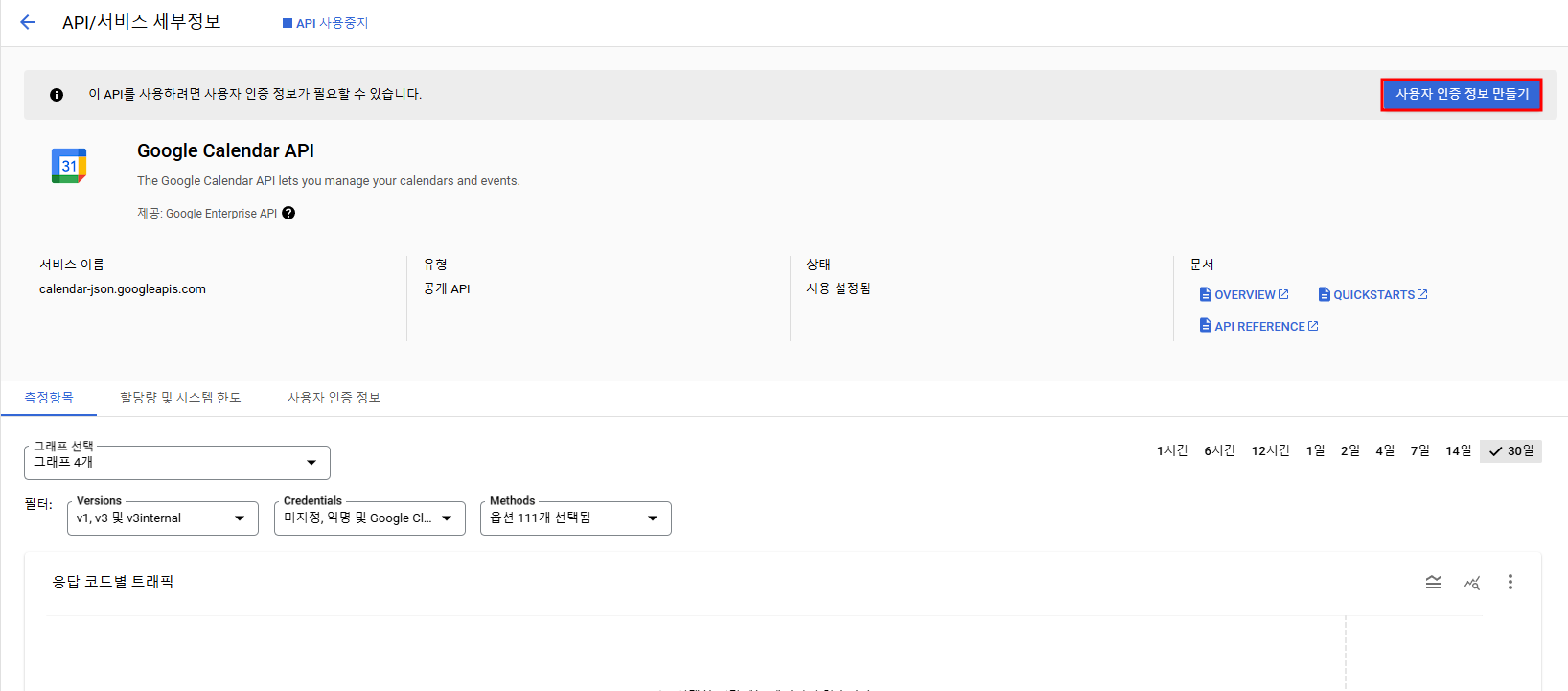Select the 14일 time range
Screen dimensions: 1568x691
(1459, 450)
